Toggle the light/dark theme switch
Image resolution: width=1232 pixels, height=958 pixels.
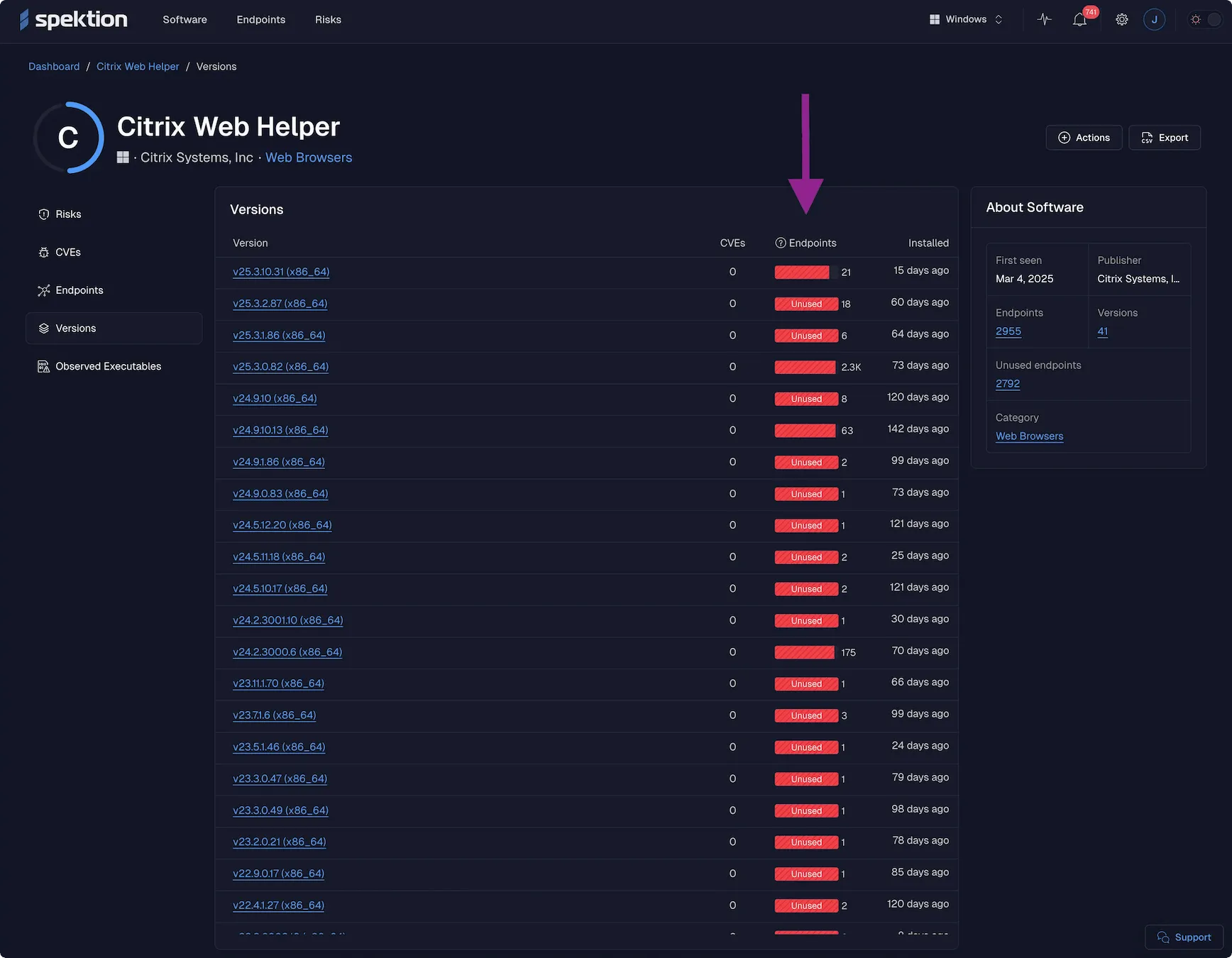(x=1204, y=19)
